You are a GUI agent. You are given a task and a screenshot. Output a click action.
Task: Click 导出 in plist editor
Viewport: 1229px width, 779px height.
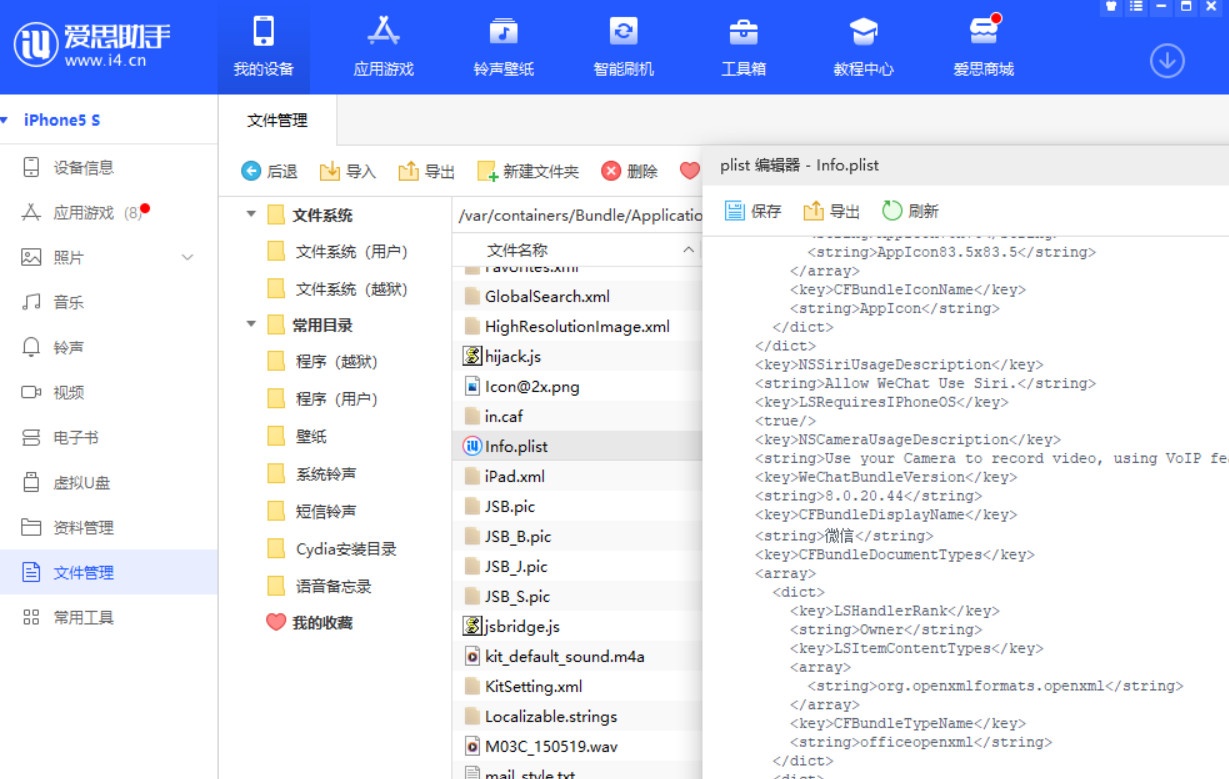[832, 211]
